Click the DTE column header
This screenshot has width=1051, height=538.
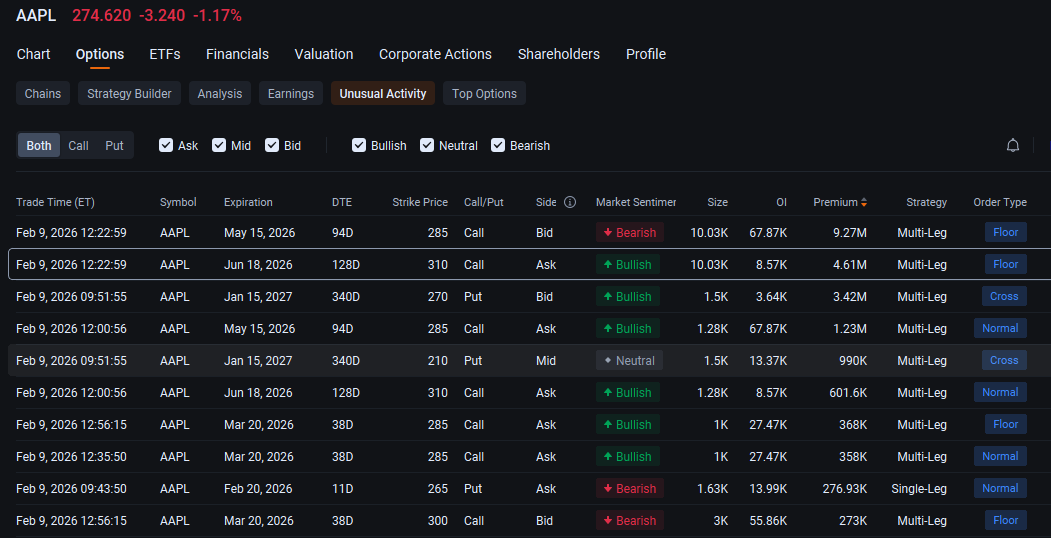click(342, 202)
